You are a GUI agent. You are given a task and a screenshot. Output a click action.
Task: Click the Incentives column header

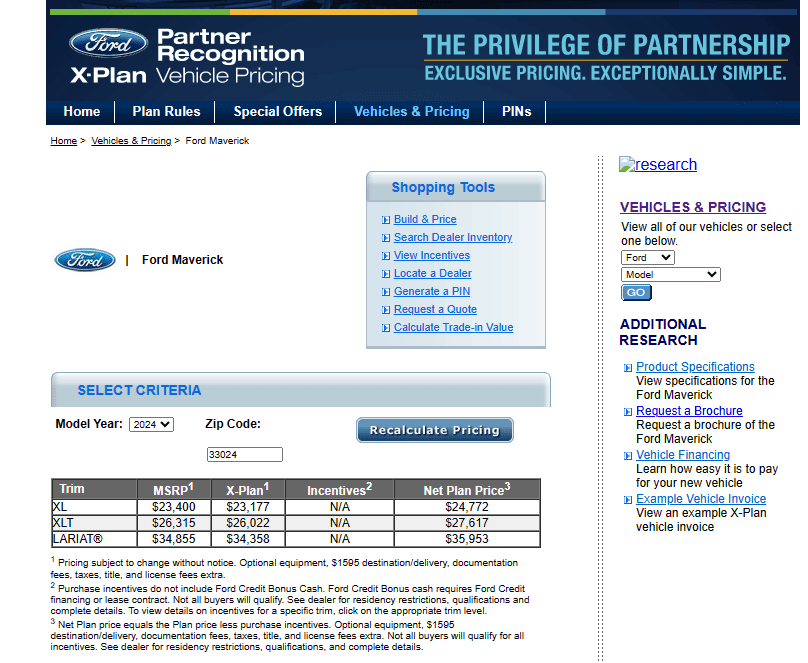coord(340,489)
